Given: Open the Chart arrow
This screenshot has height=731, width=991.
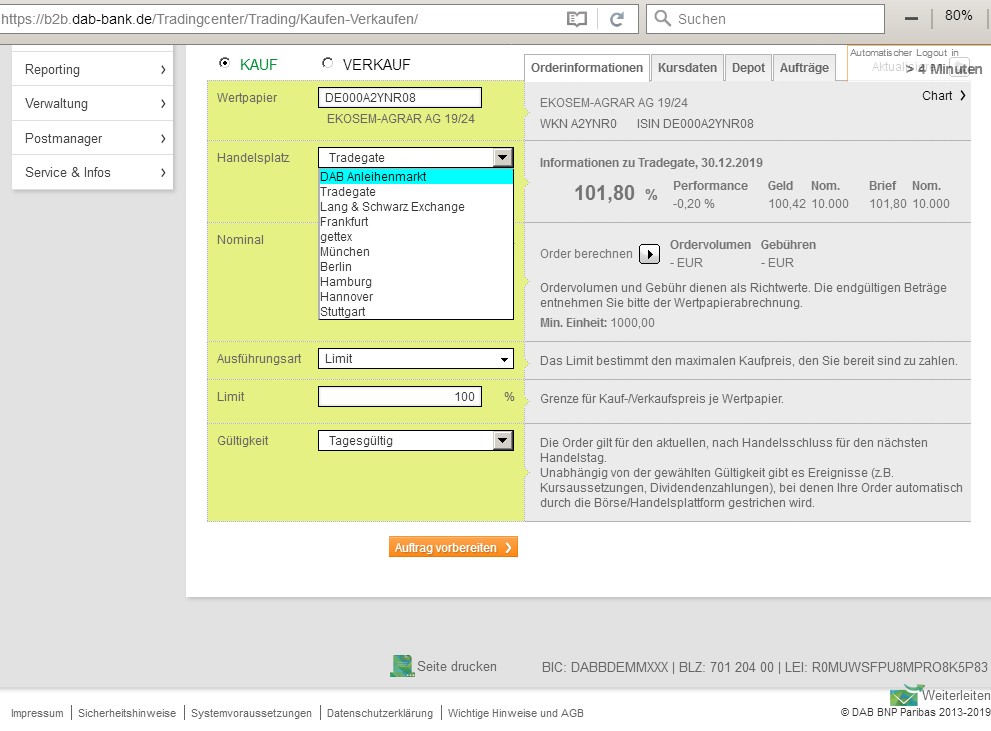Looking at the screenshot, I should pyautogui.click(x=963, y=95).
